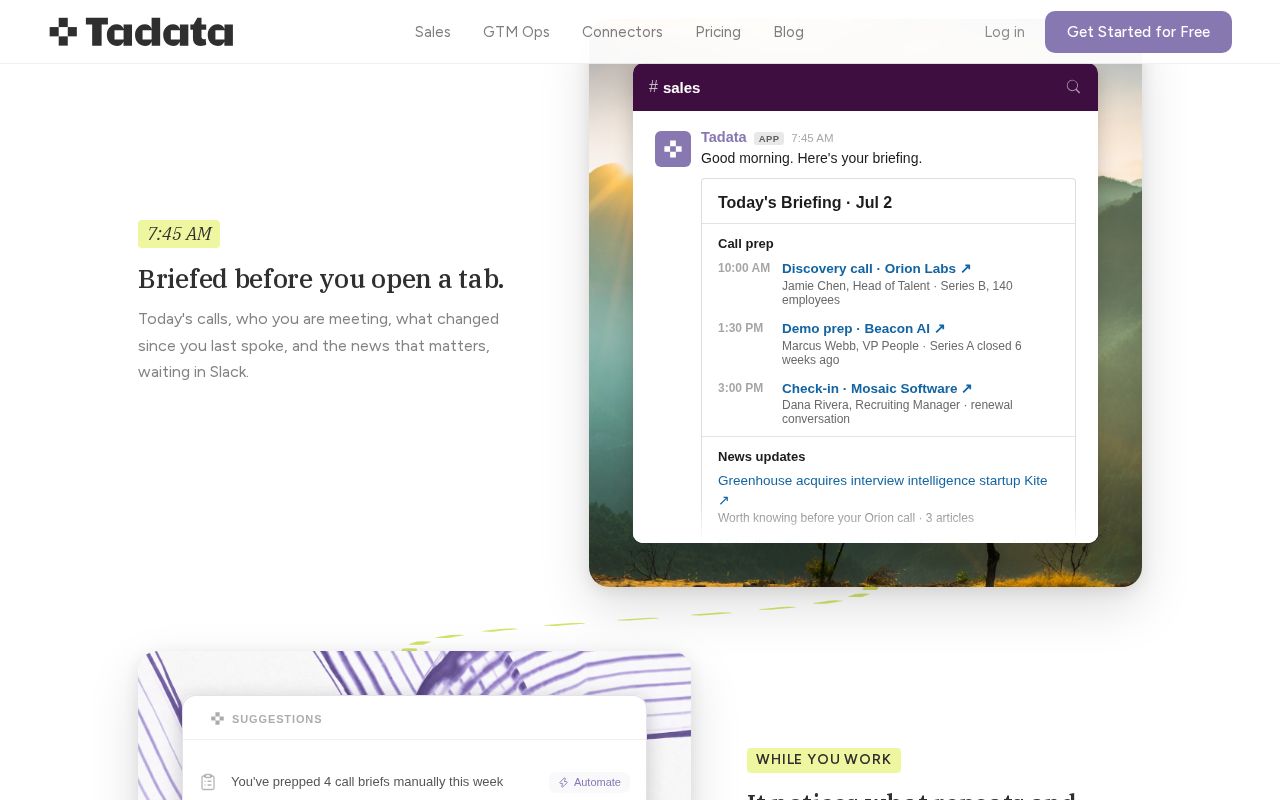Click the Call prep section heading
This screenshot has width=1280, height=800.
click(746, 243)
